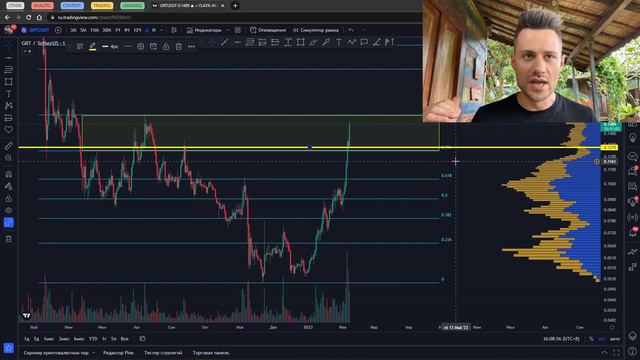Delete selected line via floating toolbar trash
Viewport: 640px width, 360px height.
pyautogui.click(x=178, y=47)
